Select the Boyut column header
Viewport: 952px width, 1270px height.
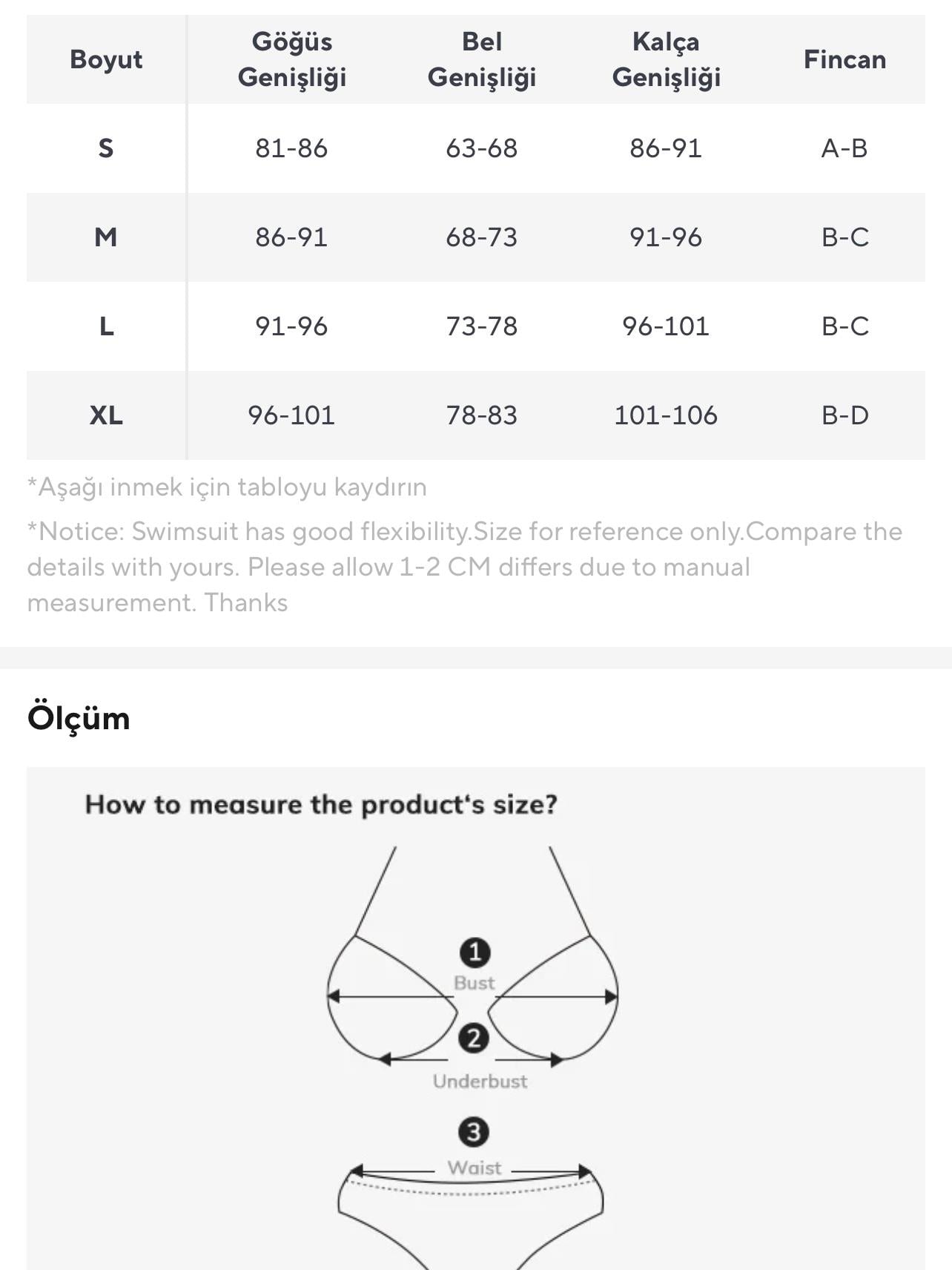coord(106,59)
